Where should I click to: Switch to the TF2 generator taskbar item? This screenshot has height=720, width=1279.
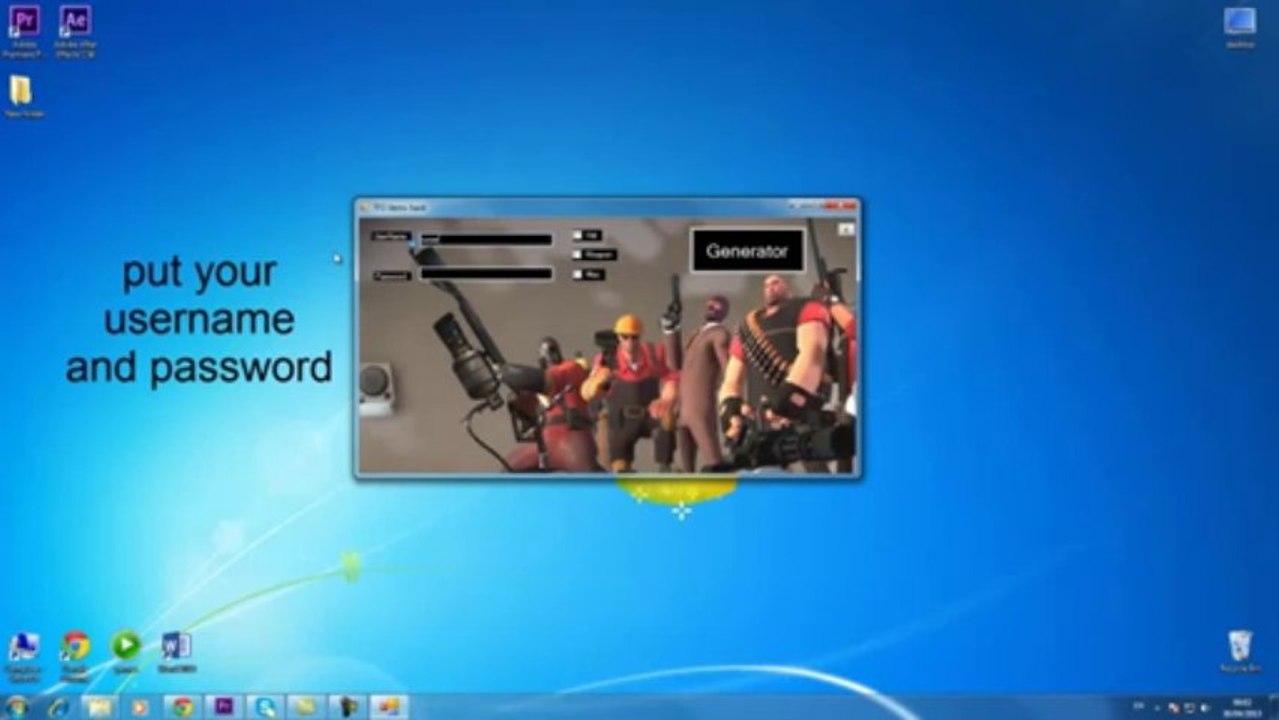pos(348,707)
